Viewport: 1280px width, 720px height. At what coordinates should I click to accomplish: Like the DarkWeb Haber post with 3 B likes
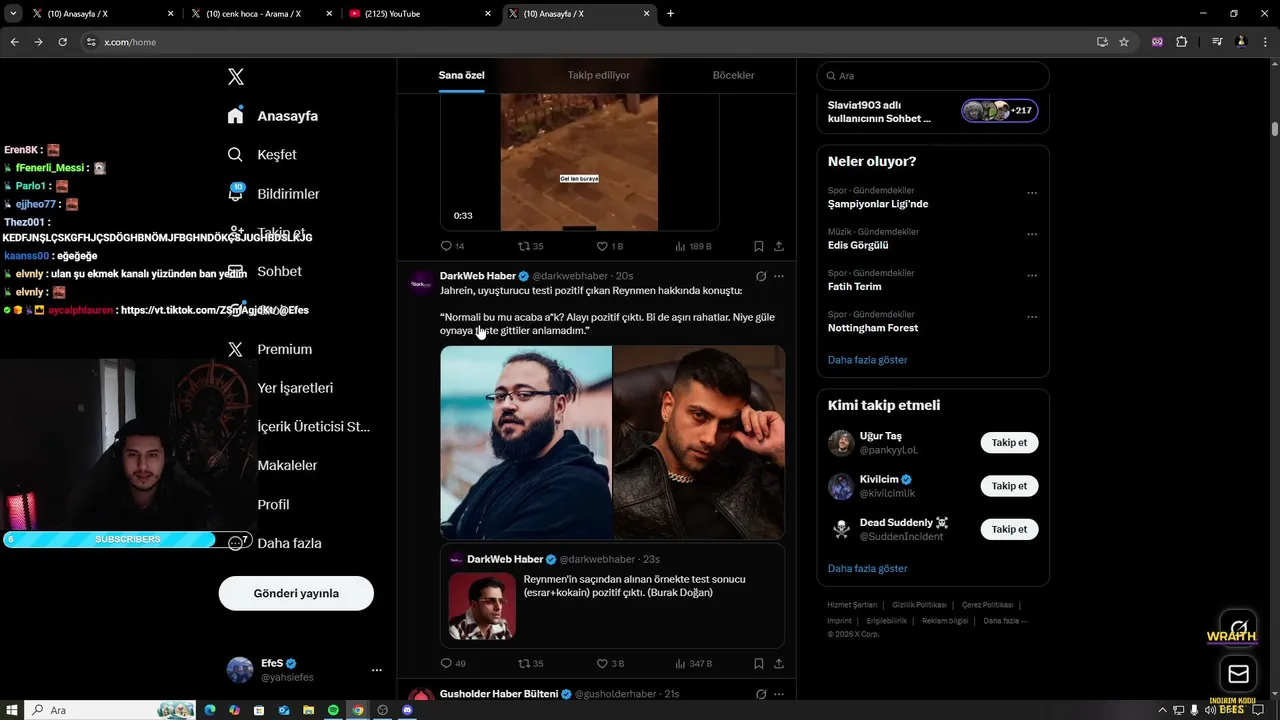pyautogui.click(x=610, y=663)
